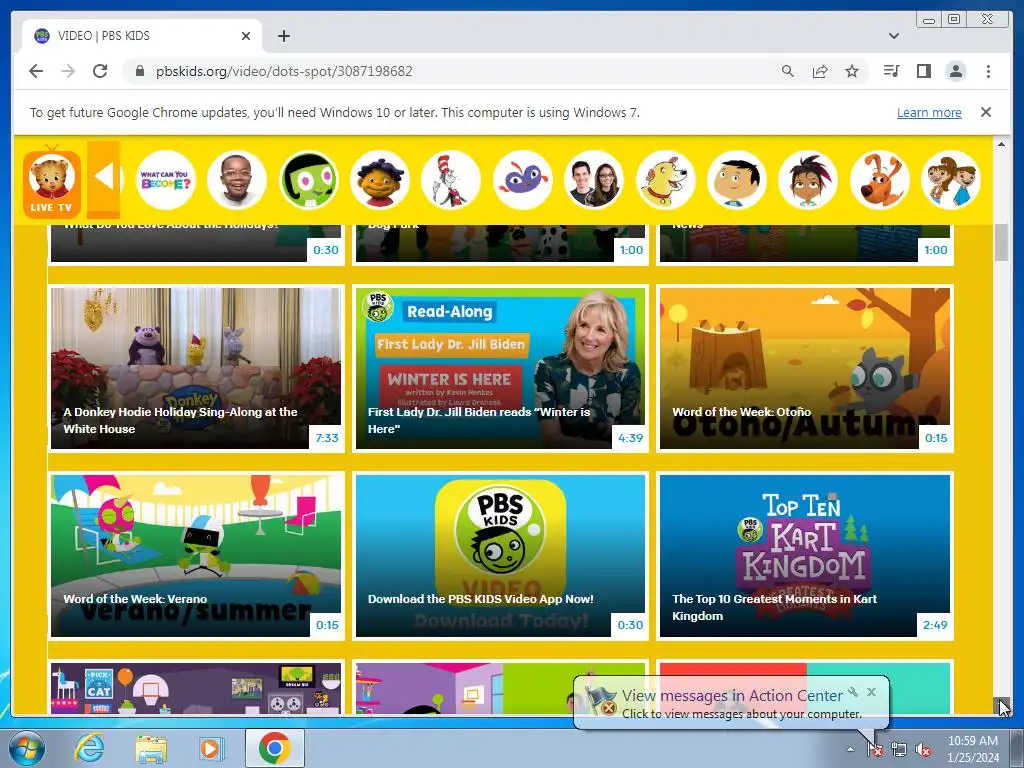Open the network tray icon

899,750
